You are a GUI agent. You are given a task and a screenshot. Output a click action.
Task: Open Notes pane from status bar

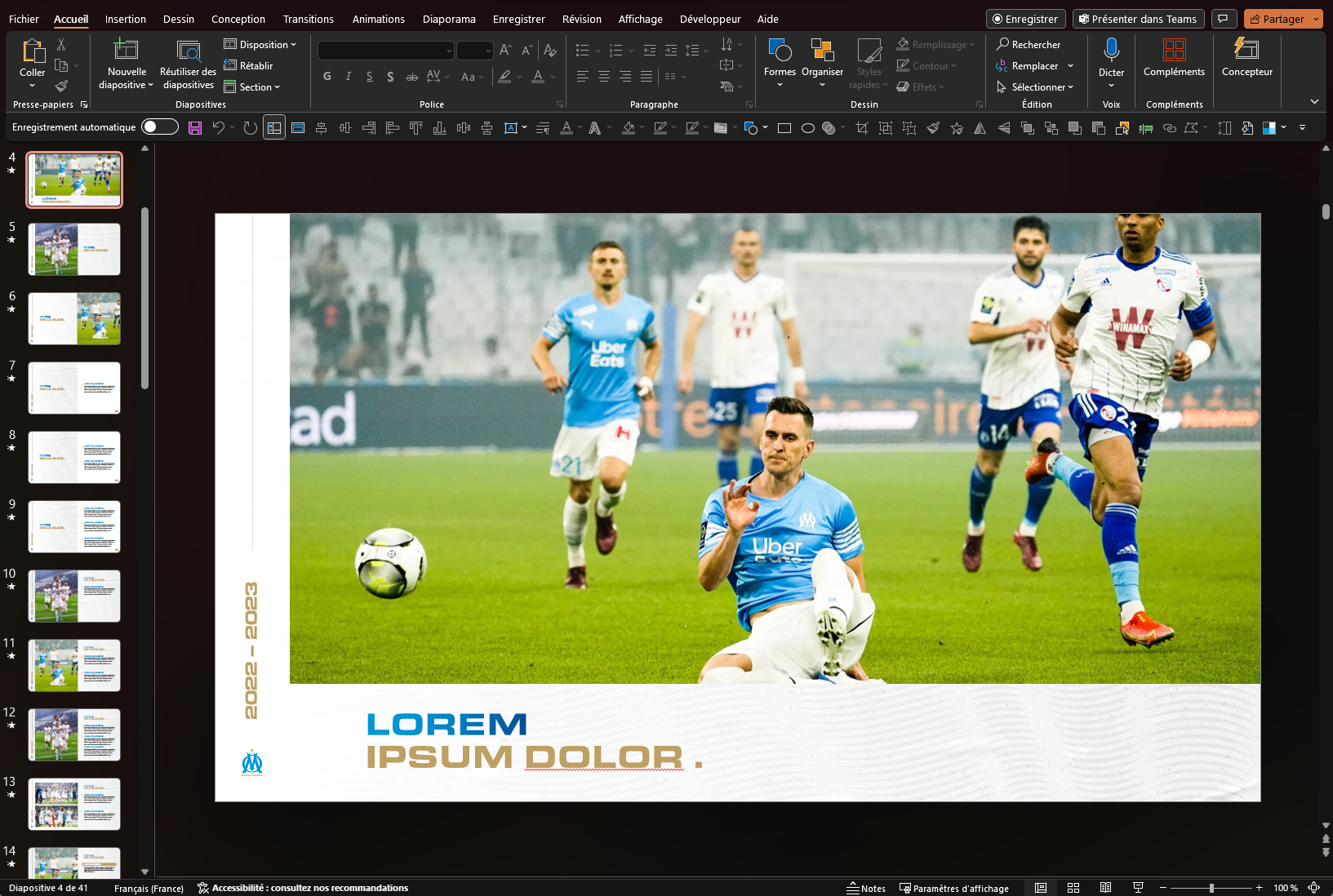866,888
